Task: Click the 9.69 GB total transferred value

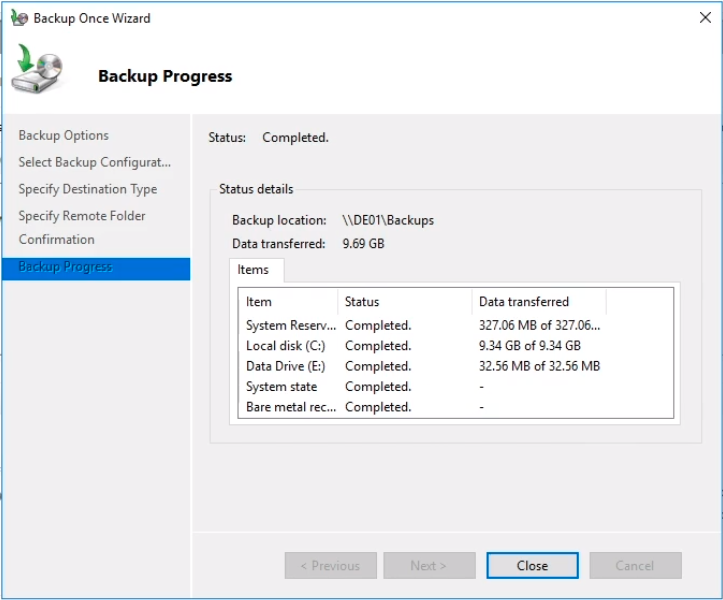Action: coord(363,244)
